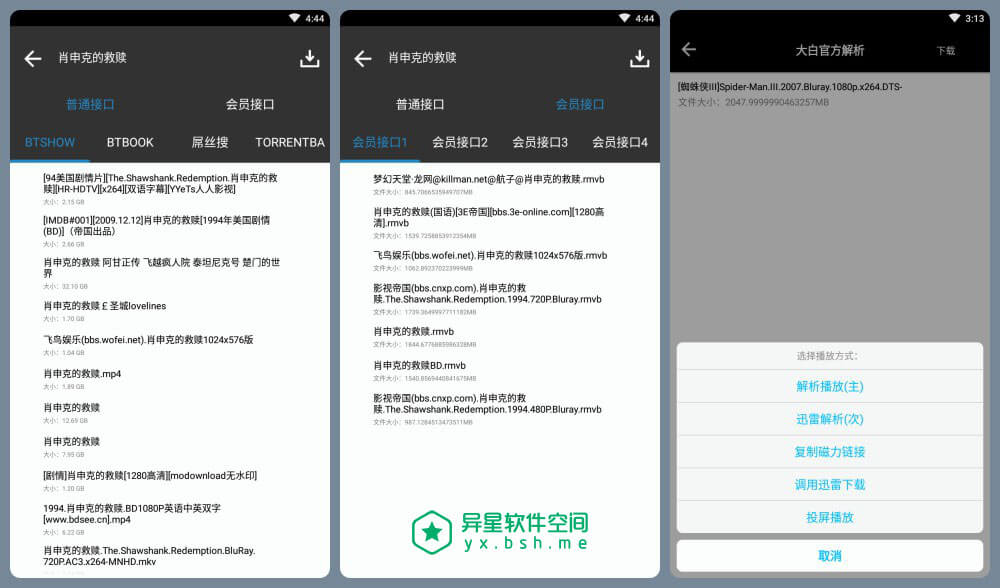Tap back arrow in first phone screen
The image size is (1000, 588).
[x=33, y=59]
